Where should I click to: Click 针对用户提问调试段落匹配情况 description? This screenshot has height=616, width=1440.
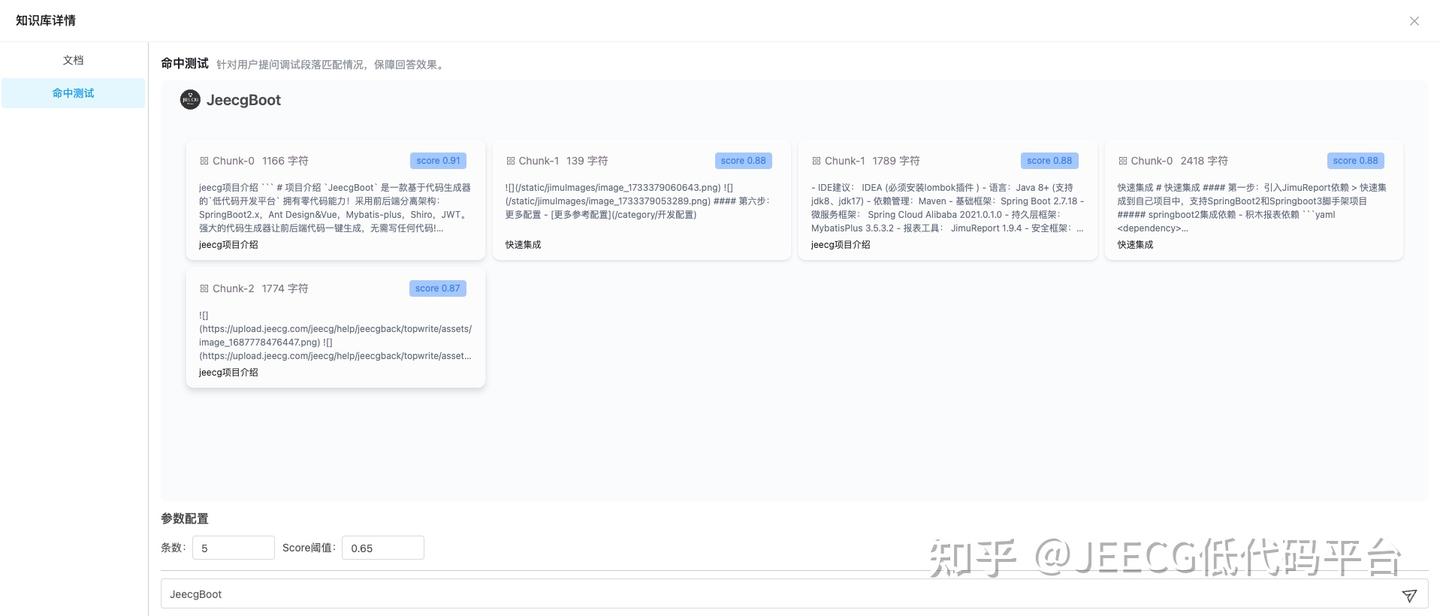tap(330, 65)
